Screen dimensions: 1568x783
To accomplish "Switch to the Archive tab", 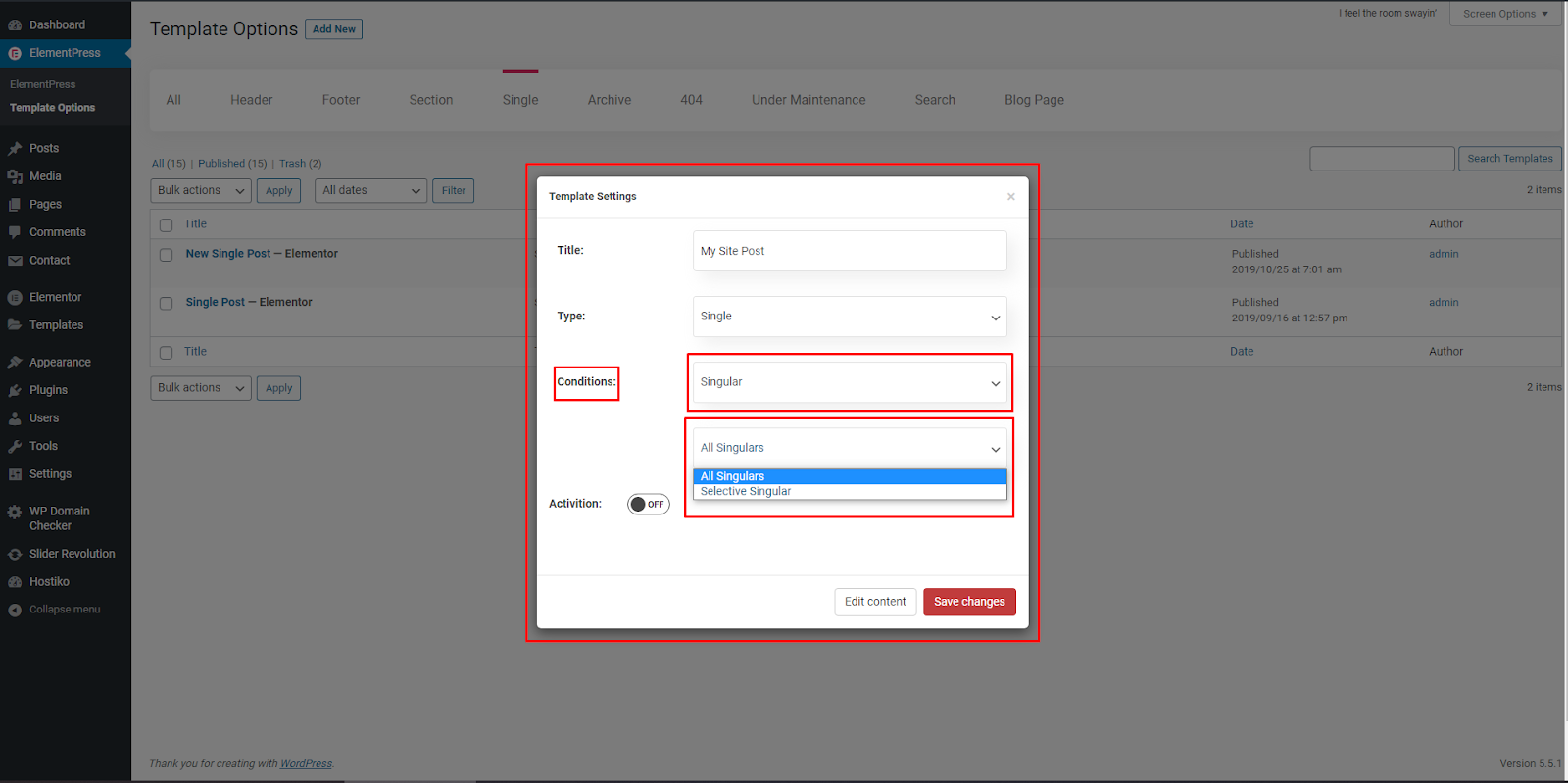I will tap(610, 100).
